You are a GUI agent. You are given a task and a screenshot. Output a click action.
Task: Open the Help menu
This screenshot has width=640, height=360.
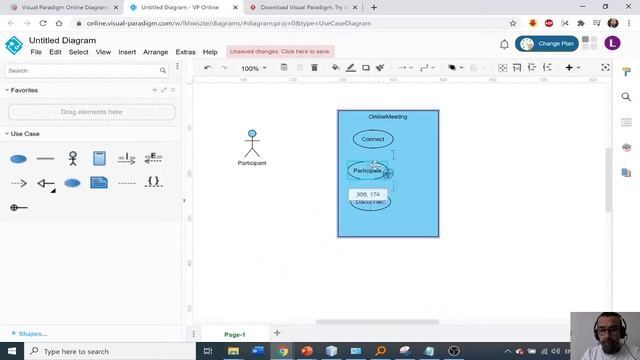pos(210,52)
